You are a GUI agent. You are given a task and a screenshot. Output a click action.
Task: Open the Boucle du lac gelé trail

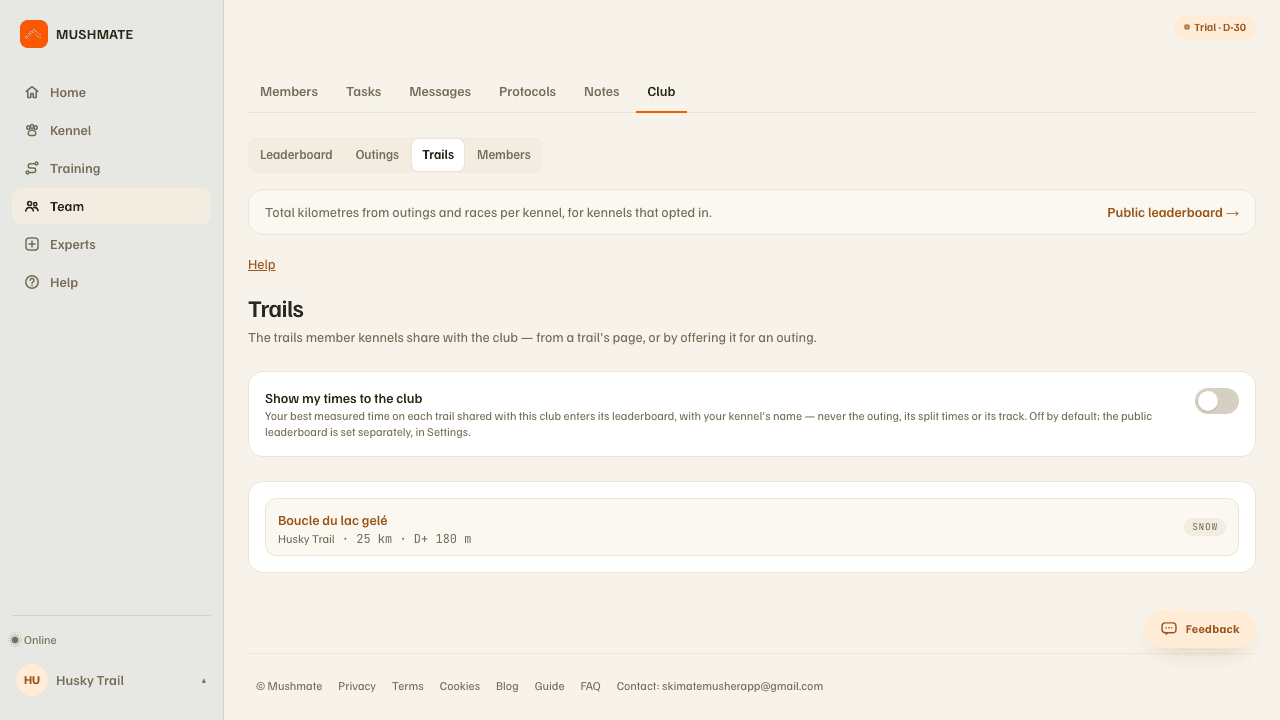[x=752, y=527]
